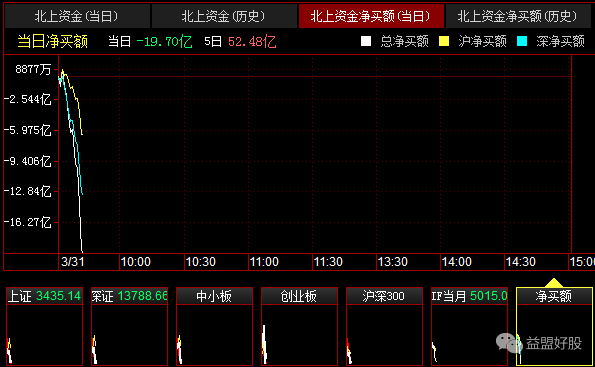Click the 8877万 y-axis label
The height and width of the screenshot is (367, 595).
pos(33,69)
